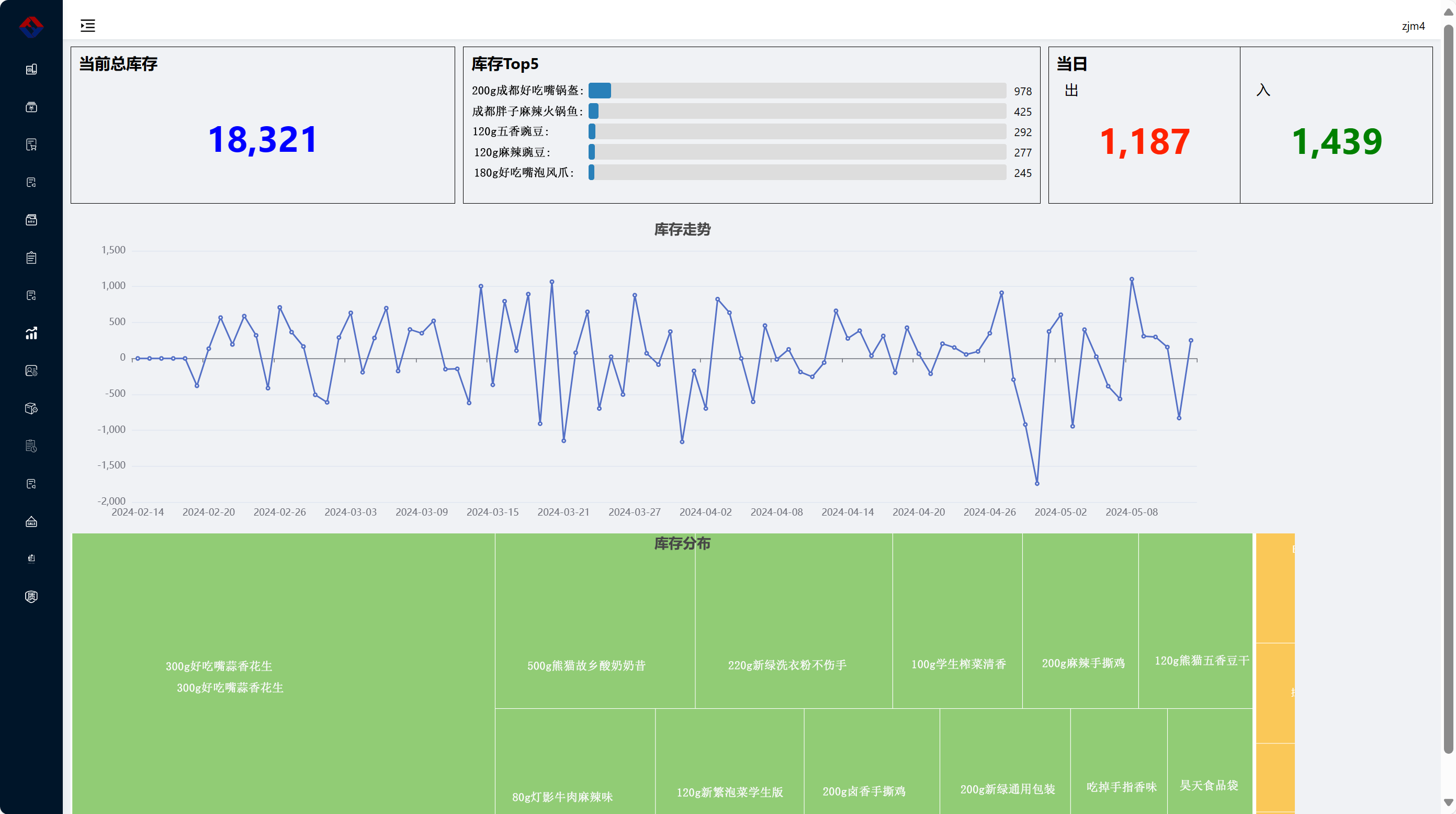Open the SALE tag sidebar icon
Viewport: 1456px width, 814px height.
(31, 521)
